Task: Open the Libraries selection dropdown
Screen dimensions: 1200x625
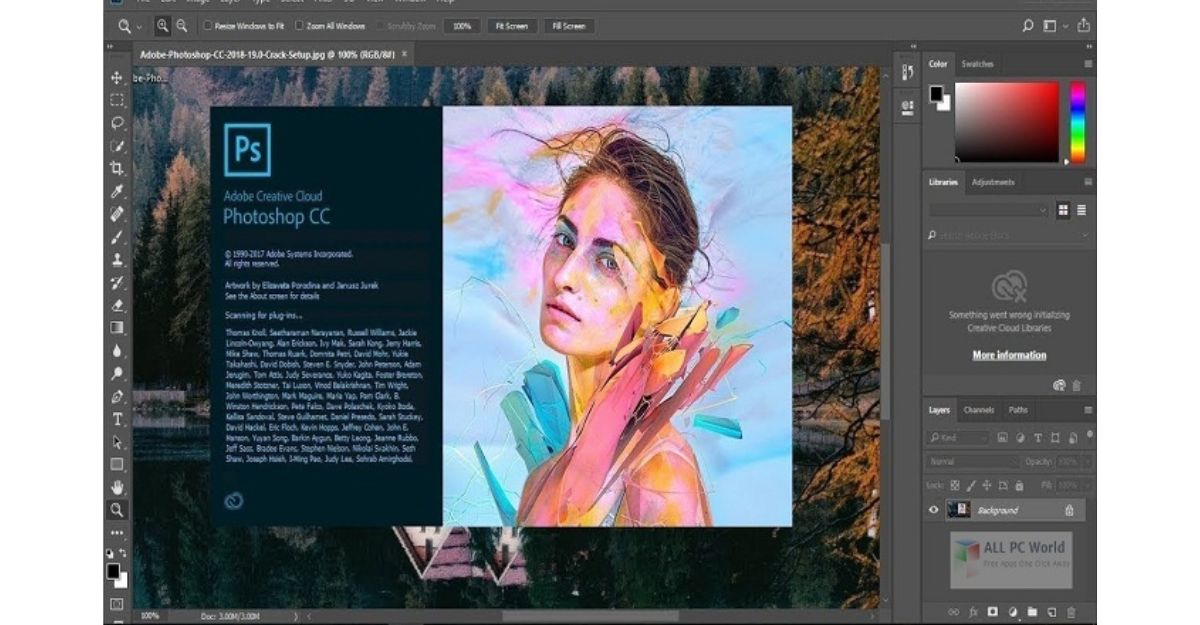Action: [988, 210]
